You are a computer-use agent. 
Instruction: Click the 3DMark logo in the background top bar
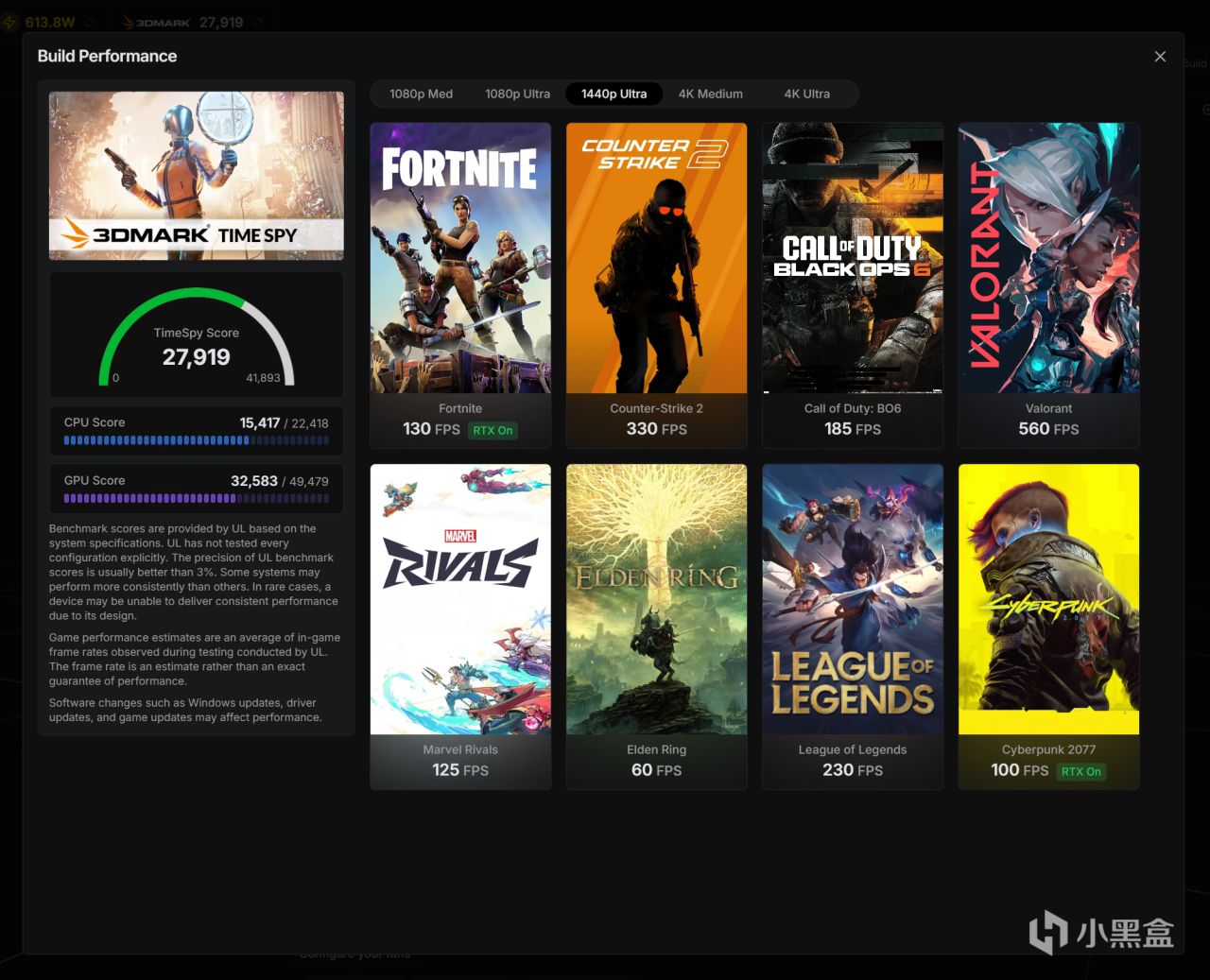click(x=157, y=22)
